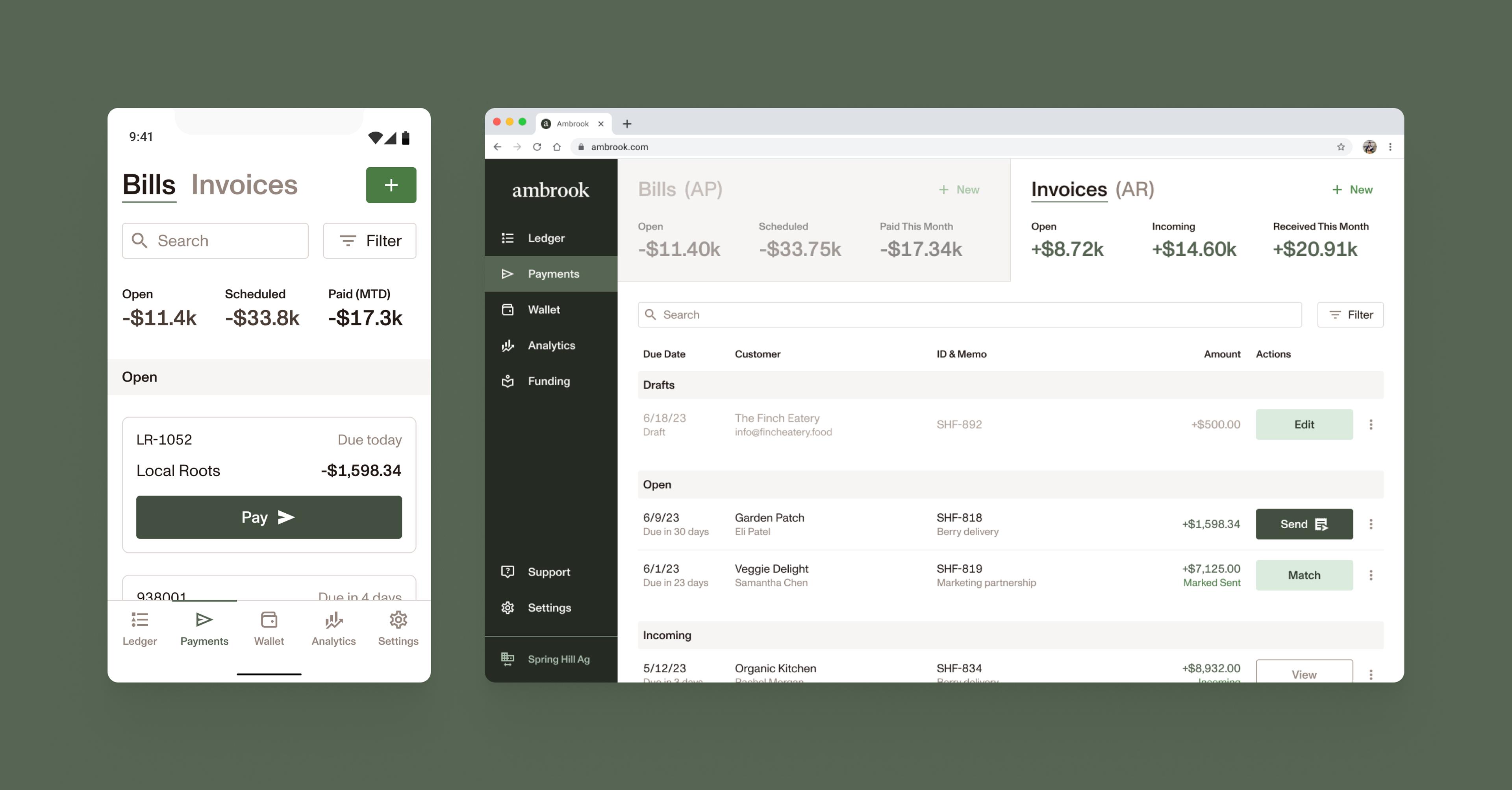This screenshot has width=1512, height=790.
Task: Pay the Local Roots bill
Action: tap(269, 517)
